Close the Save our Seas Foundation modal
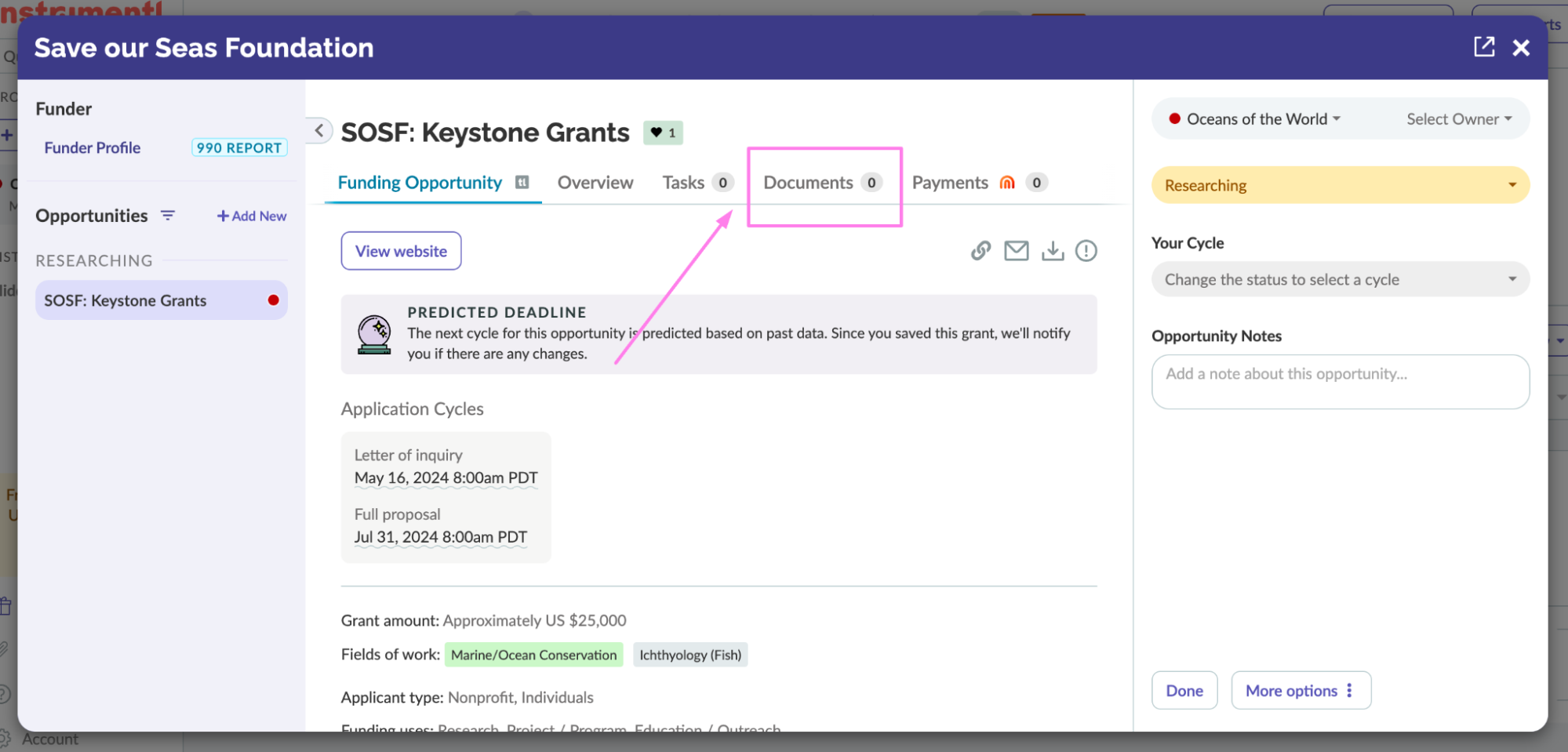Image resolution: width=1568 pixels, height=752 pixels. [x=1521, y=48]
